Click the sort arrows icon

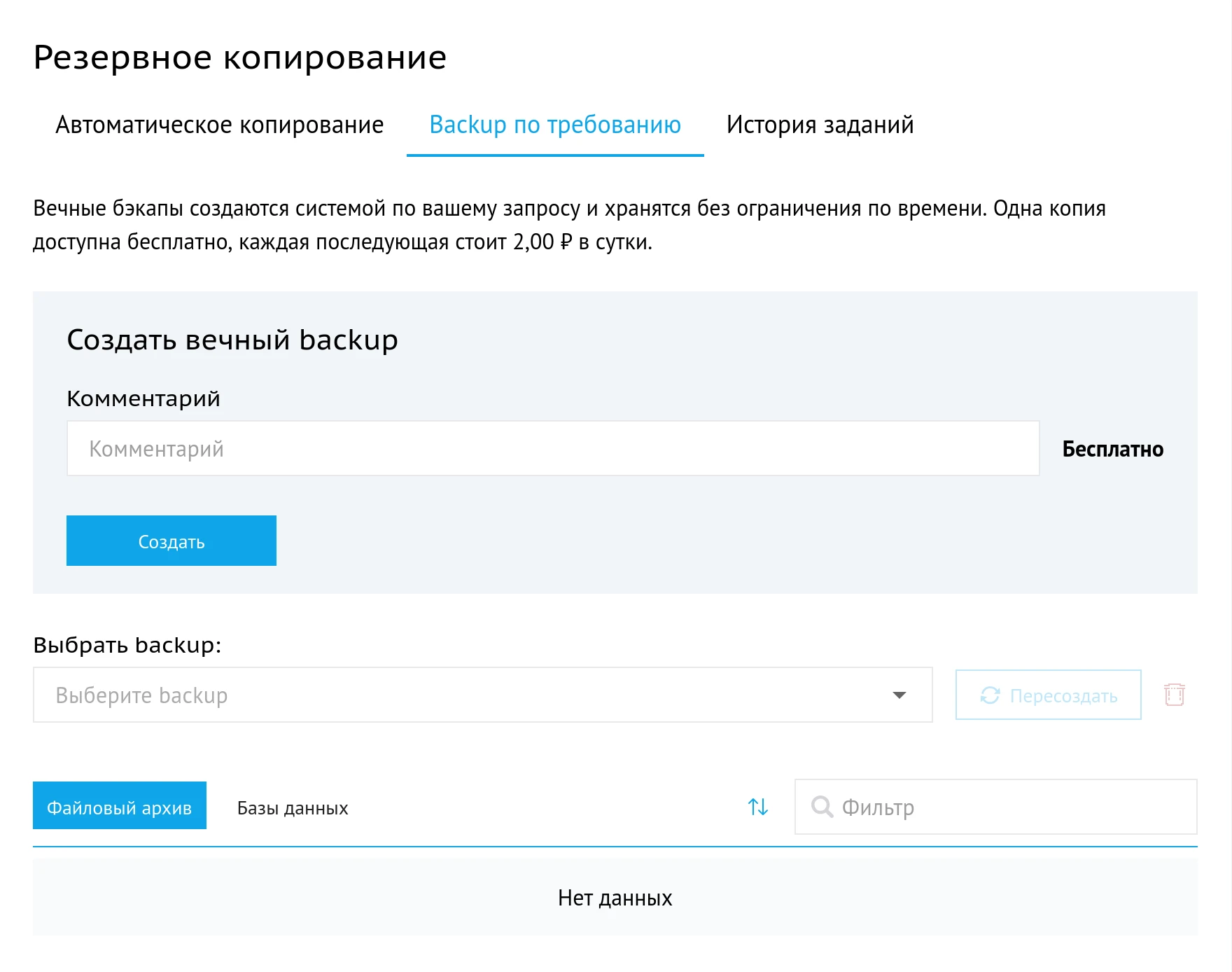758,807
